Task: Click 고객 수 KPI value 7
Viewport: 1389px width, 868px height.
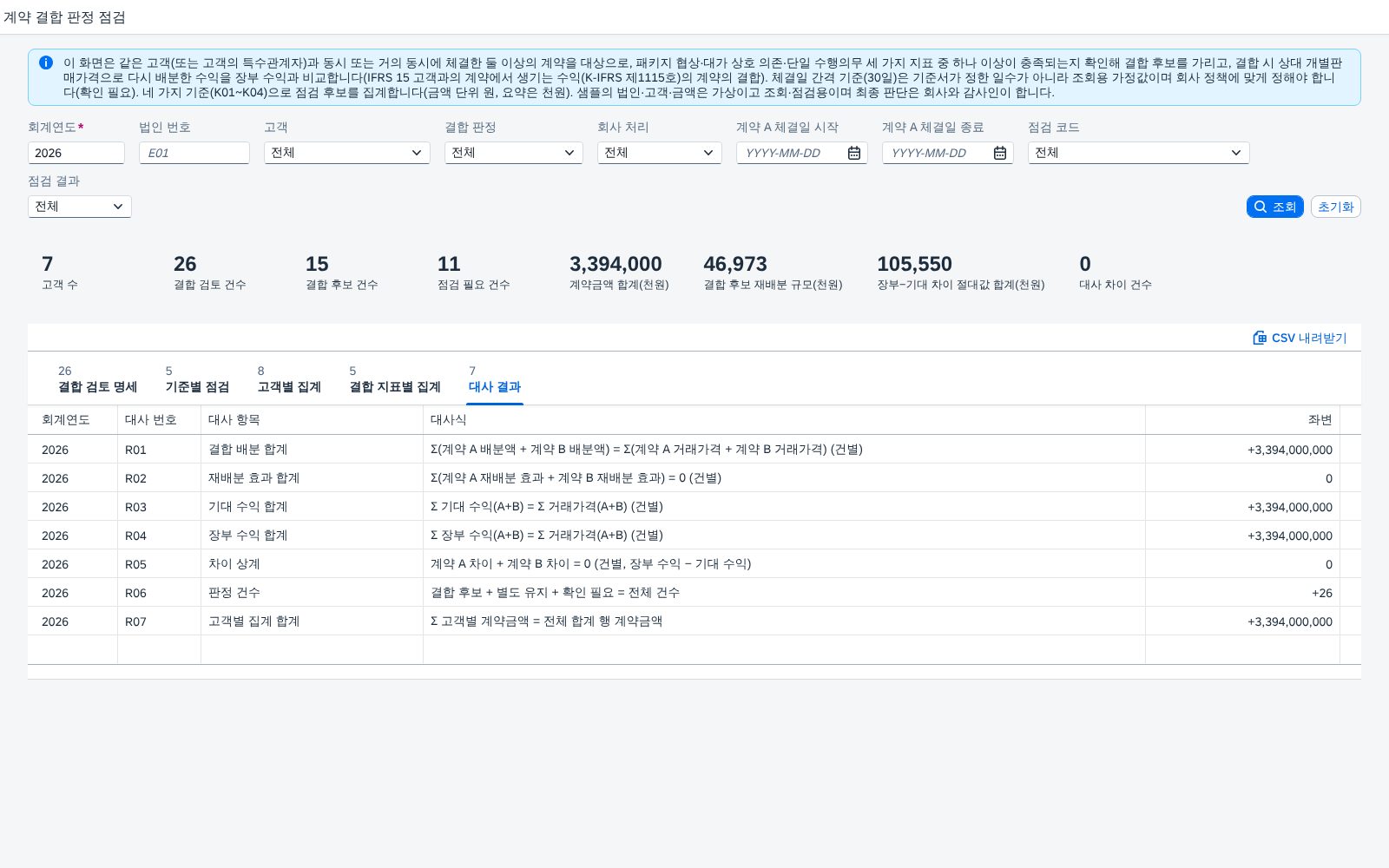Action: [x=48, y=264]
